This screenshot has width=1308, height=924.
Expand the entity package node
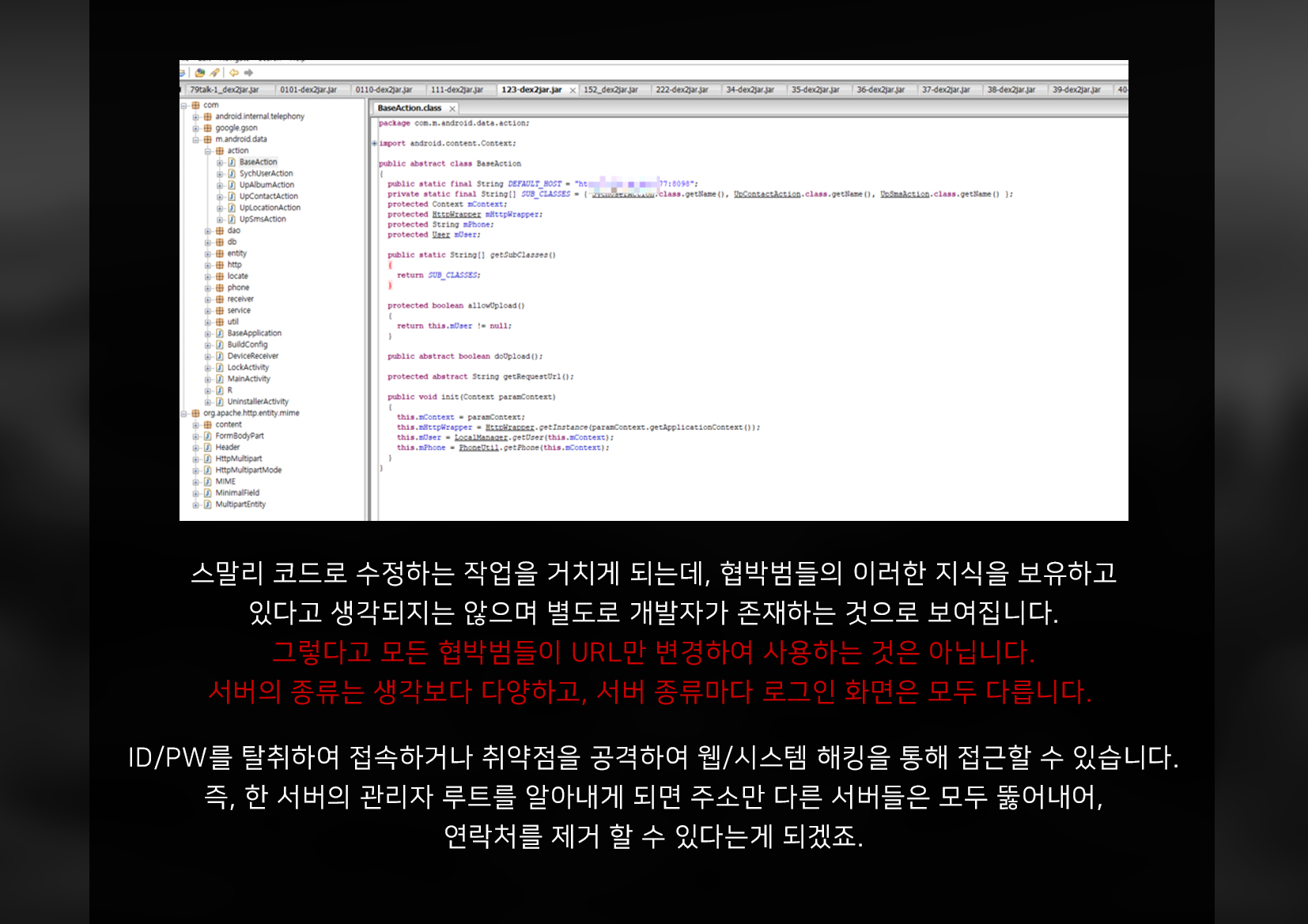coord(209,254)
